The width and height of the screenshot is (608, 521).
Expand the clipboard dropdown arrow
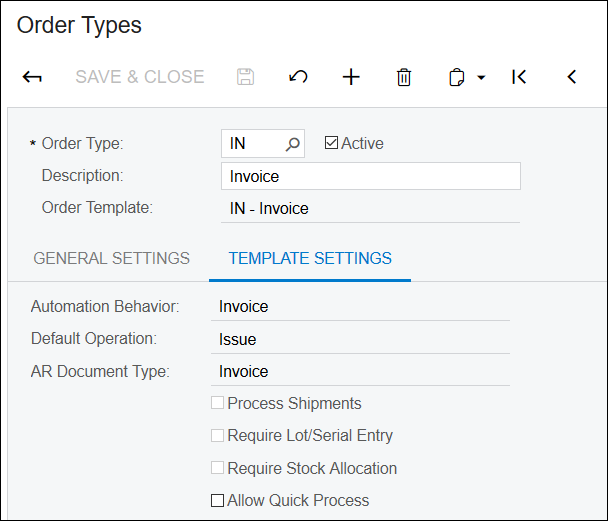pos(481,78)
